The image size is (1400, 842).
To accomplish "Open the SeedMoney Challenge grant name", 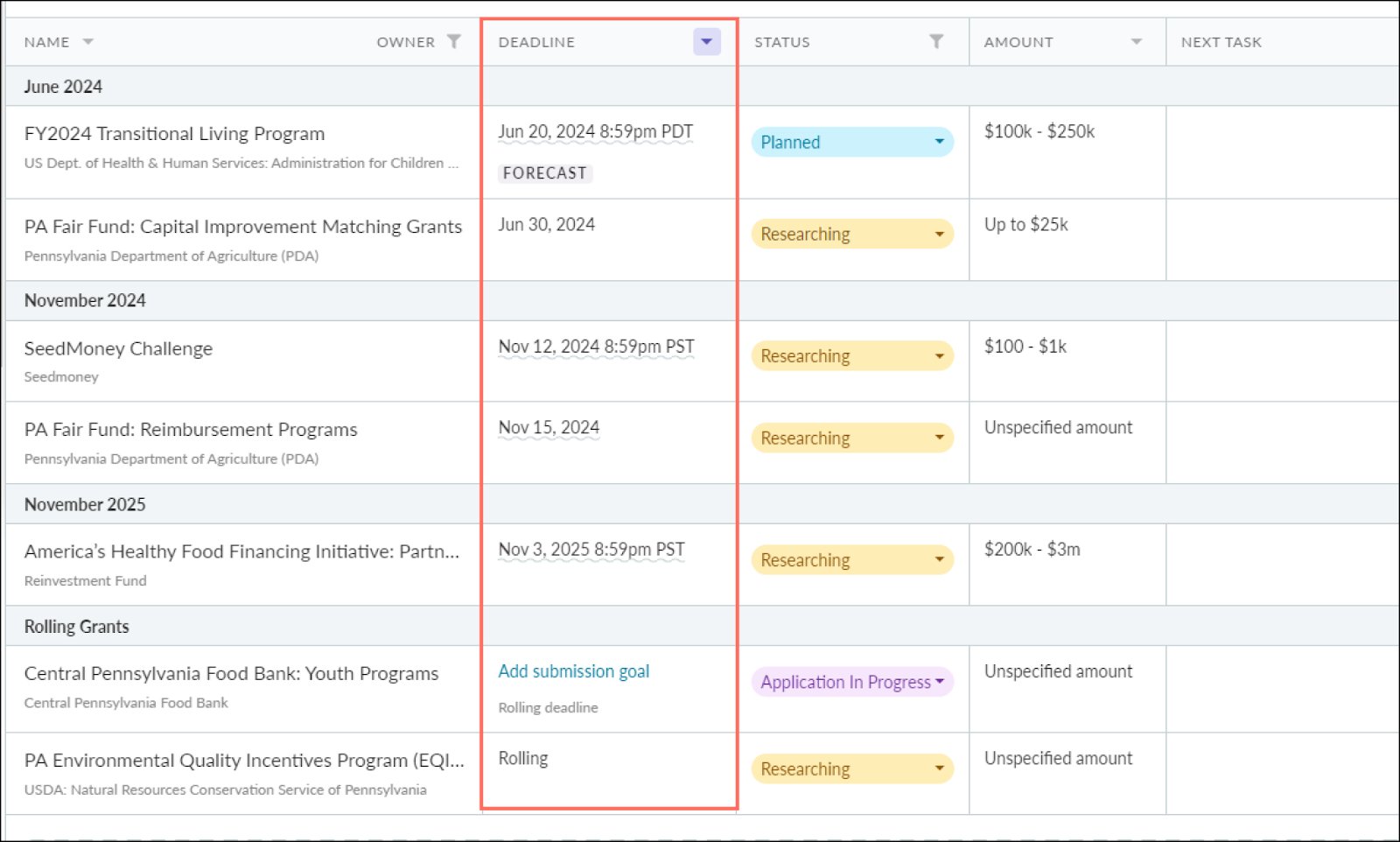I will point(118,348).
